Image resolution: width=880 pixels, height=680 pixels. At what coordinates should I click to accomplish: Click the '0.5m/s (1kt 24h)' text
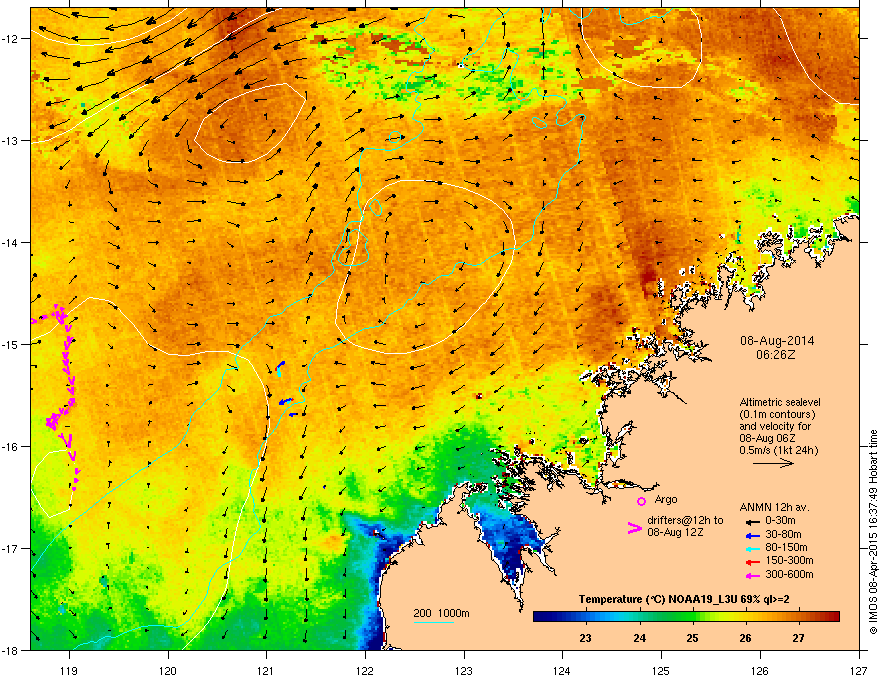tap(778, 451)
